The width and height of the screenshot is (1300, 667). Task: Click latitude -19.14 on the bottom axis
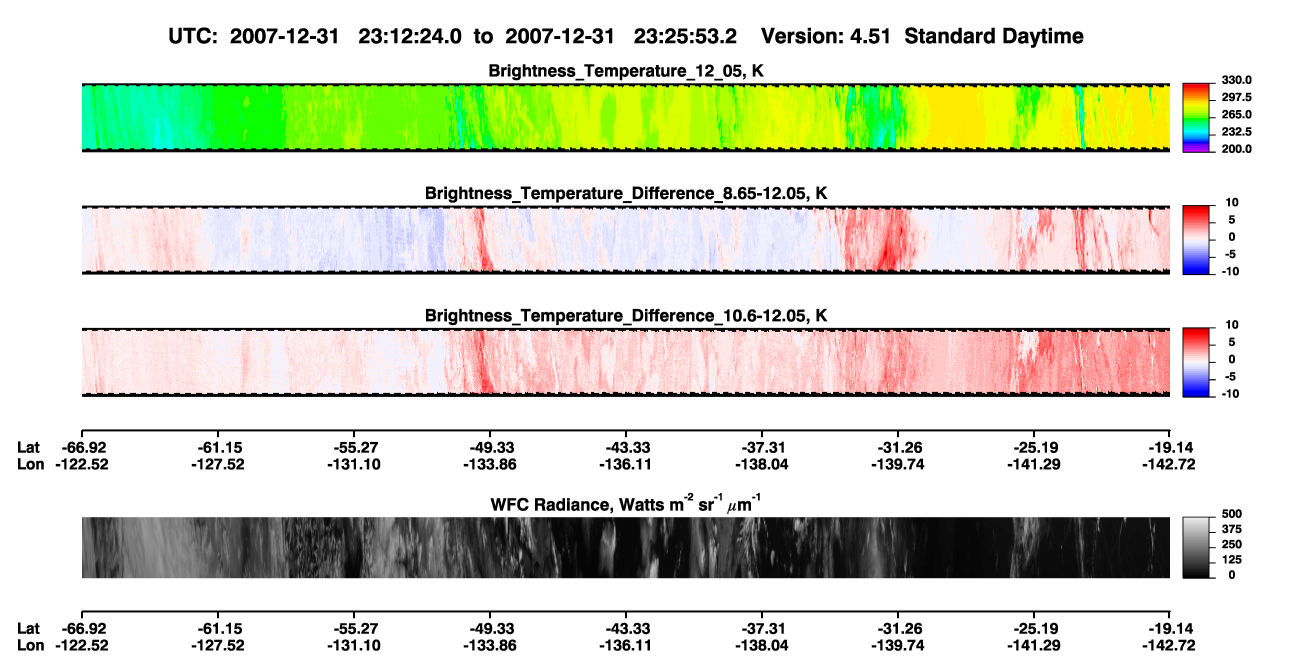pos(1170,629)
